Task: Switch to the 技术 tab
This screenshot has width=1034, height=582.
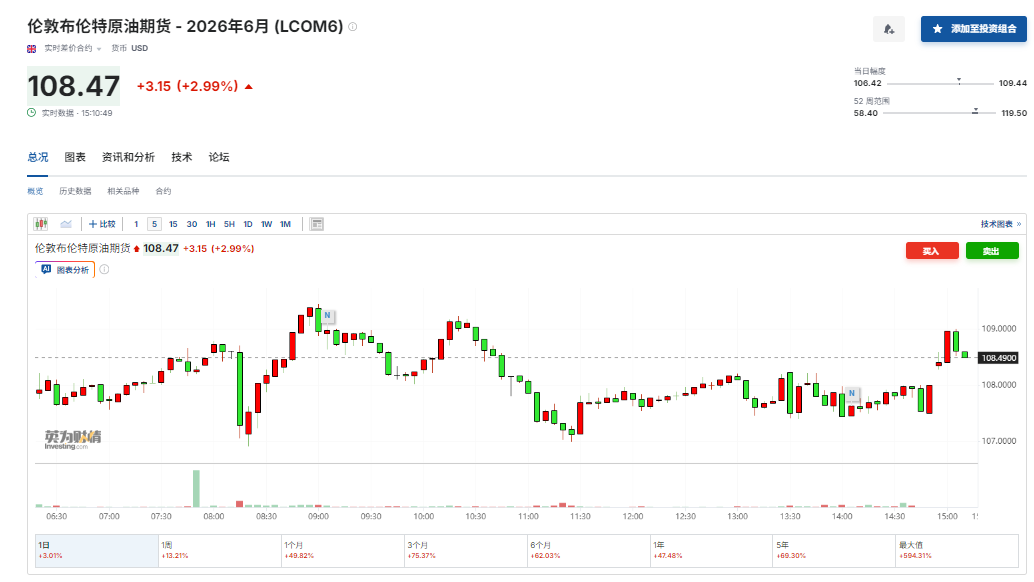Action: point(181,157)
